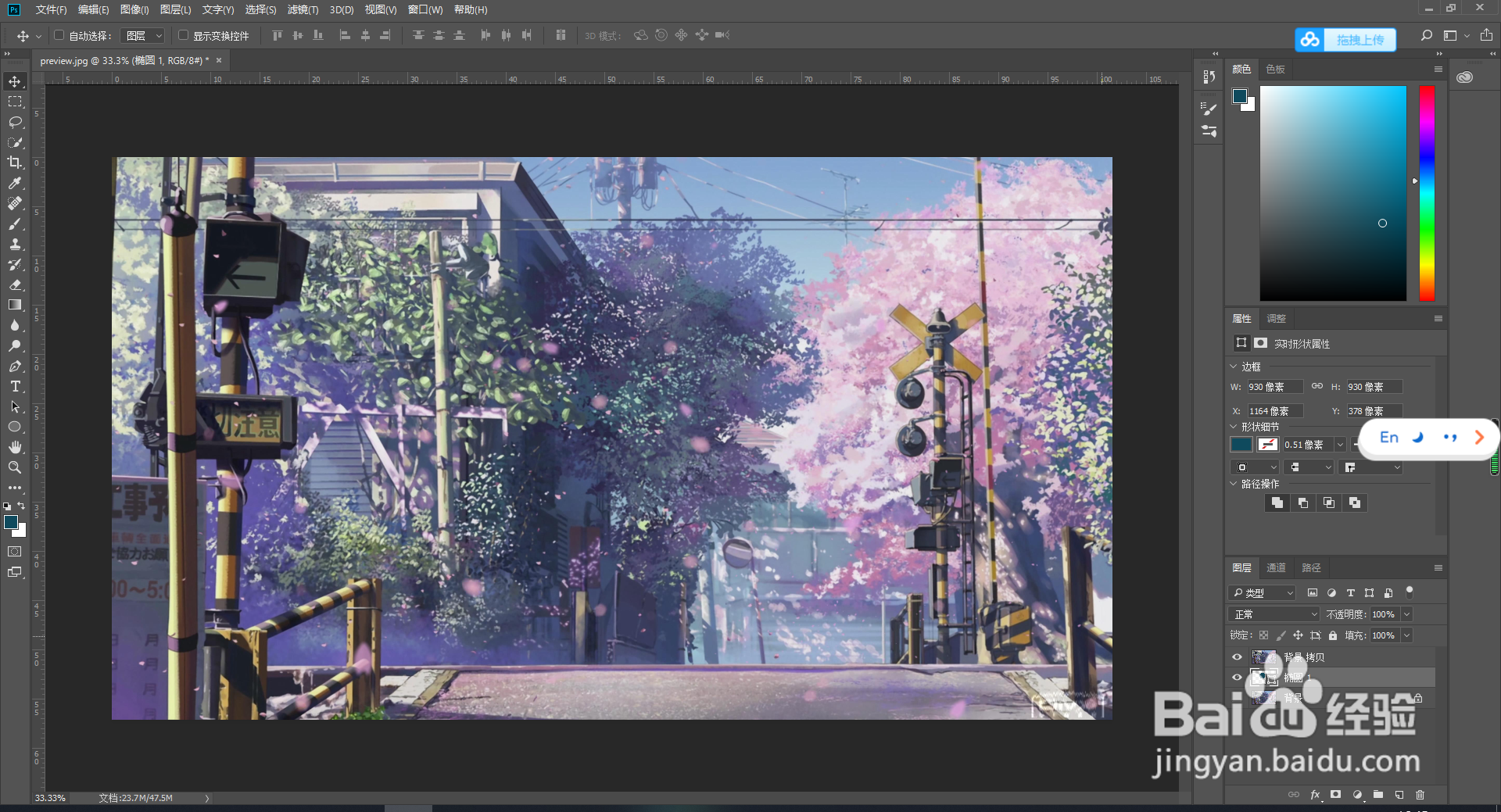Screen dimensions: 1501x812
Task: Select the Brush tool
Action: click(15, 224)
